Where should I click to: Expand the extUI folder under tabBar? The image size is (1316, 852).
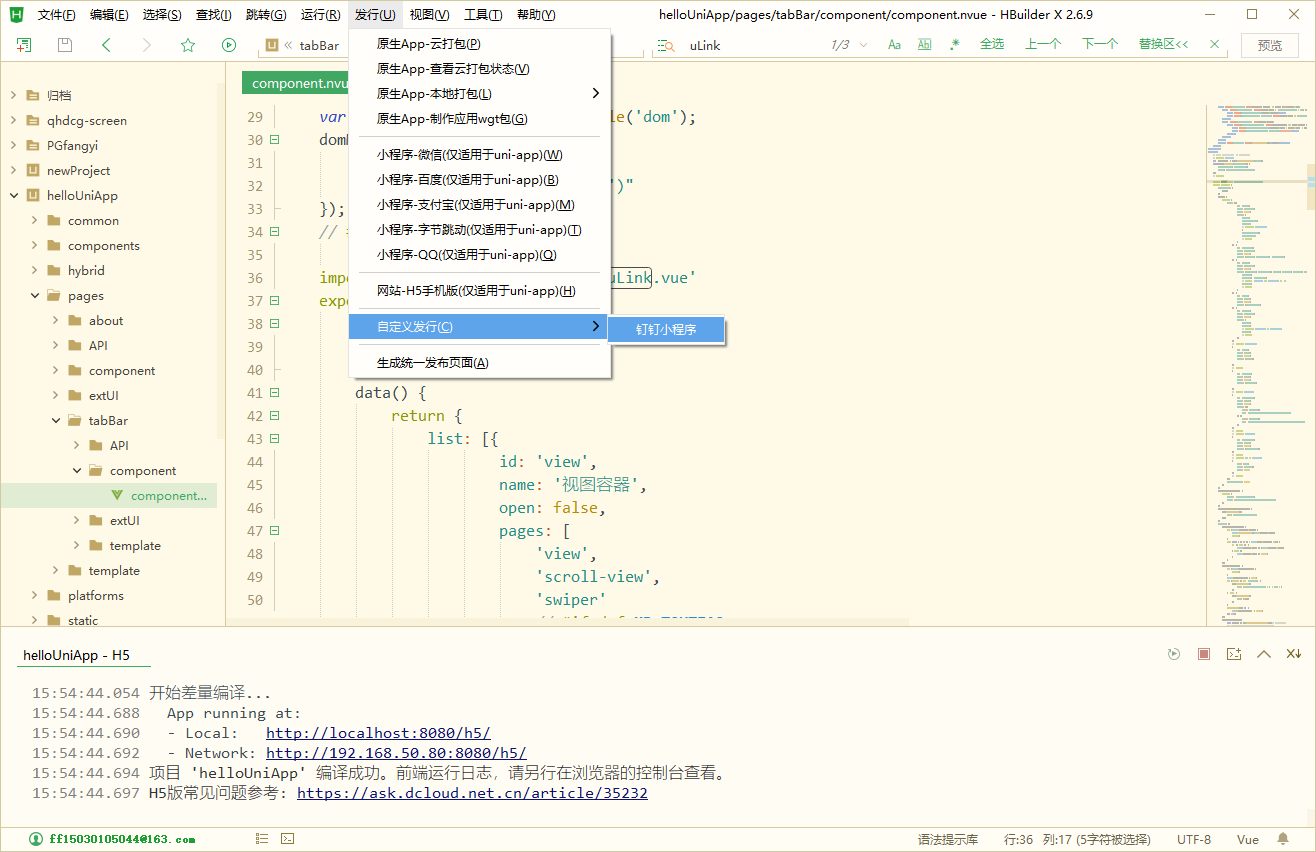(x=77, y=520)
